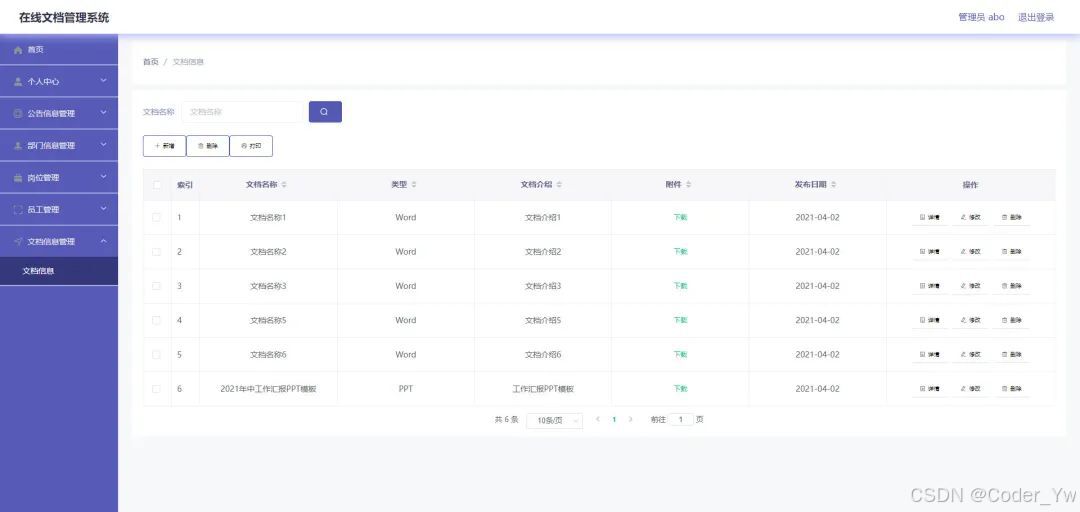The image size is (1080, 512).
Task: Click 删除 for the PPT模板 row
Action: click(x=1012, y=389)
